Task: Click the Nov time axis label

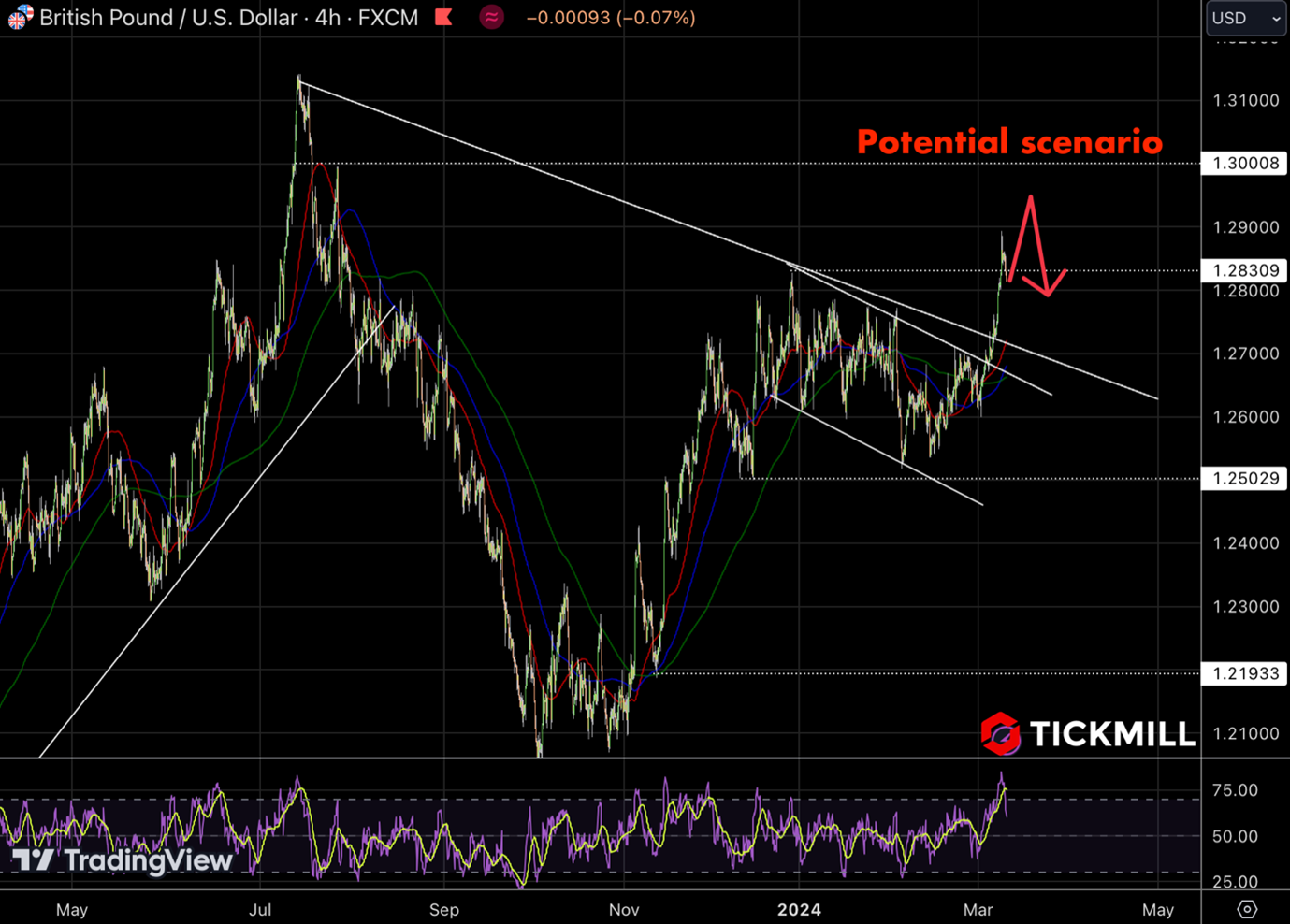Action: tap(624, 909)
